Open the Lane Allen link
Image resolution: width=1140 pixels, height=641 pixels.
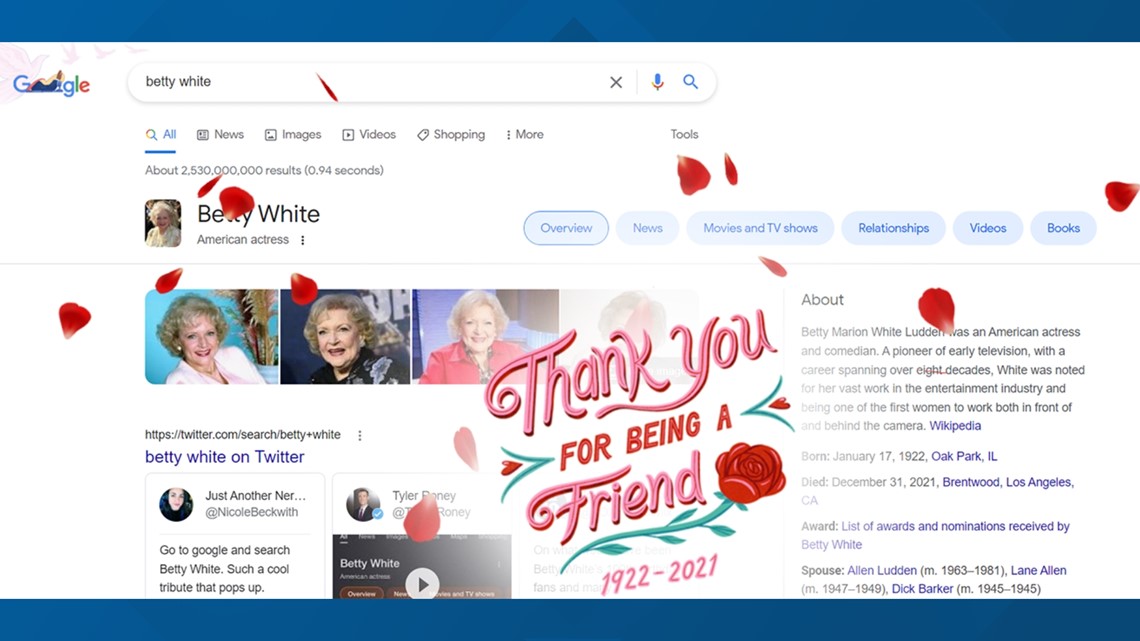pos(1038,571)
